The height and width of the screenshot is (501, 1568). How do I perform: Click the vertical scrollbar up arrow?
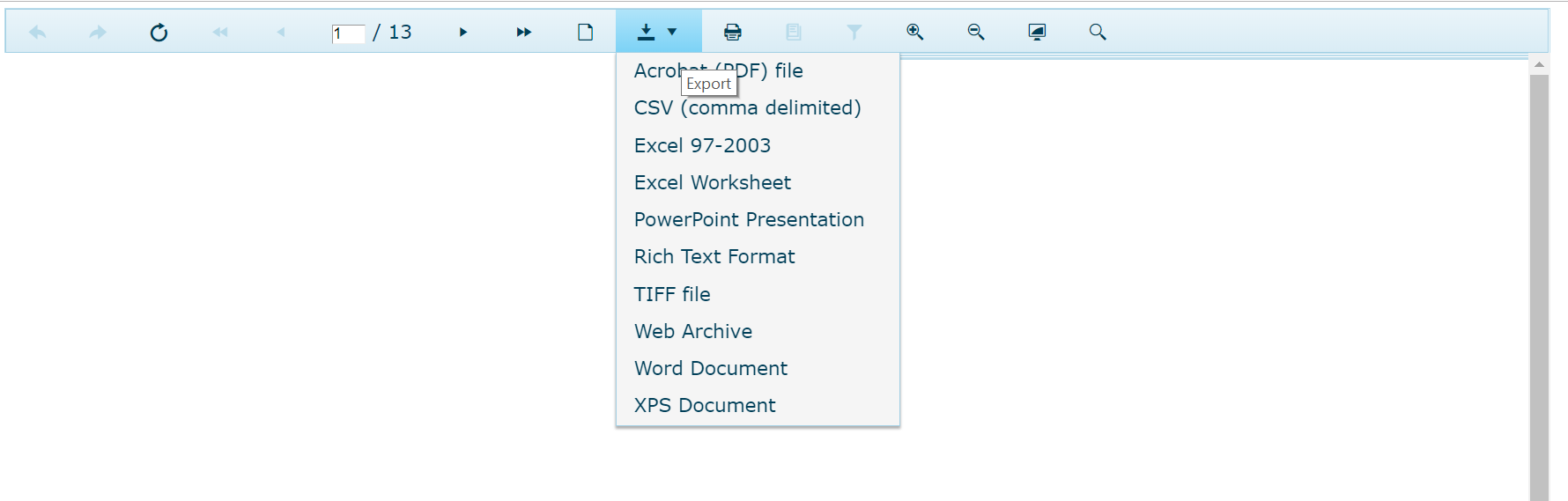click(1539, 64)
